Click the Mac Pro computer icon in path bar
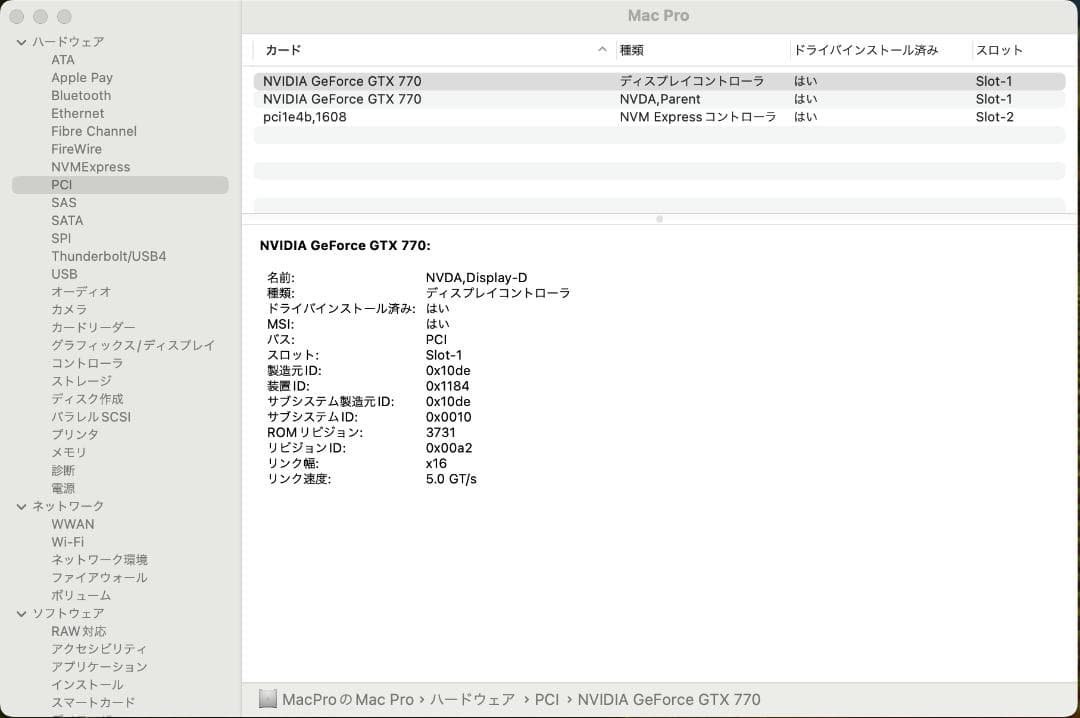Screen dimensions: 1080x718 click(x=268, y=699)
